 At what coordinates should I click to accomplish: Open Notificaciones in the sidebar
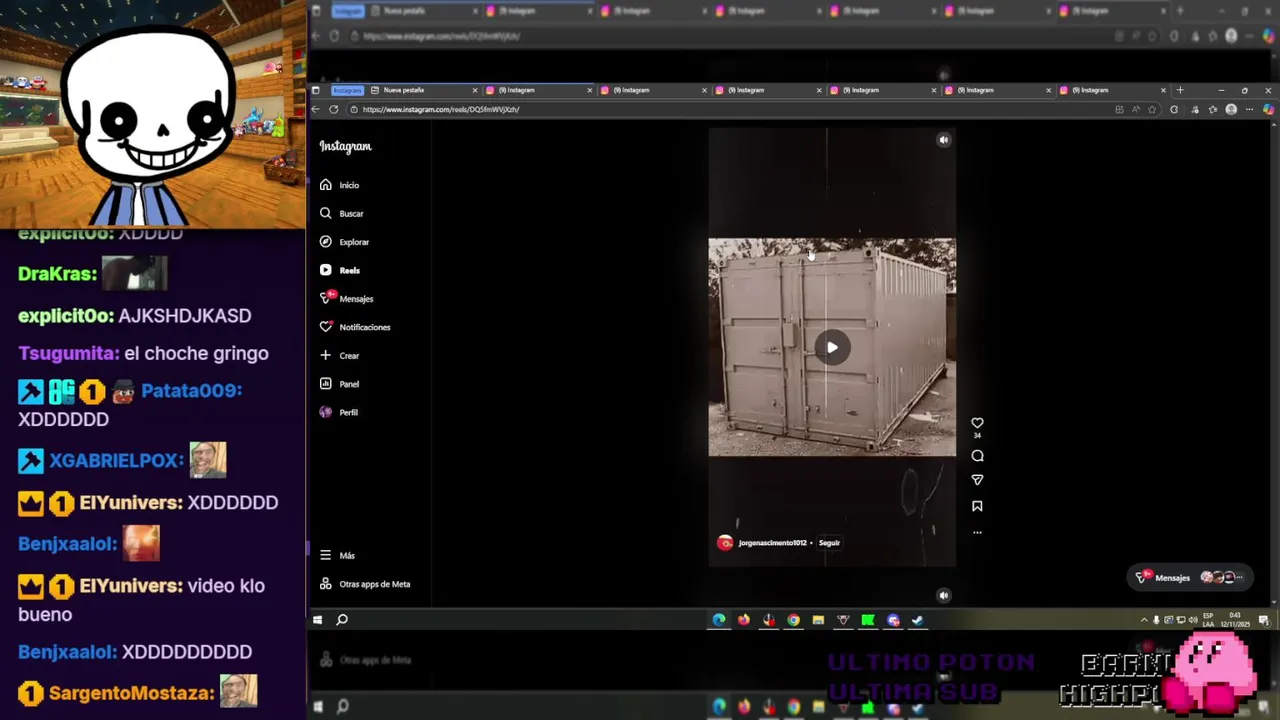click(x=355, y=327)
